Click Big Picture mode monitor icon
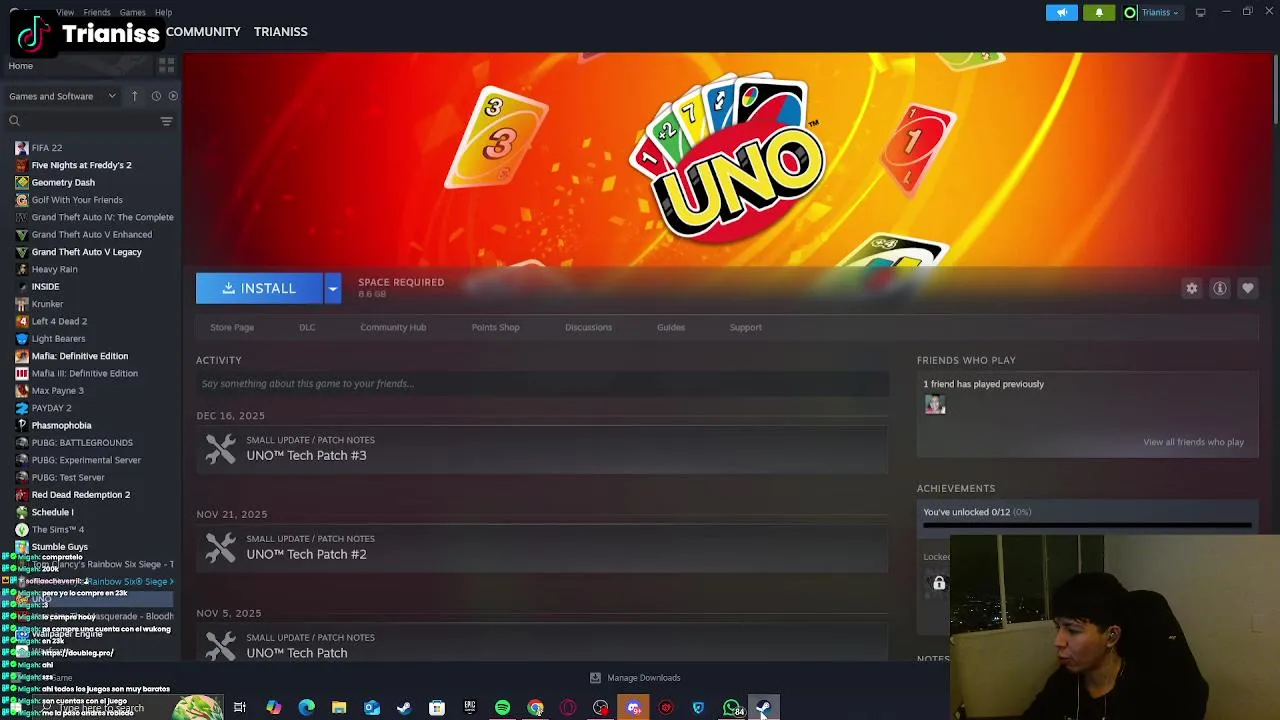1280x720 pixels. [x=1200, y=12]
